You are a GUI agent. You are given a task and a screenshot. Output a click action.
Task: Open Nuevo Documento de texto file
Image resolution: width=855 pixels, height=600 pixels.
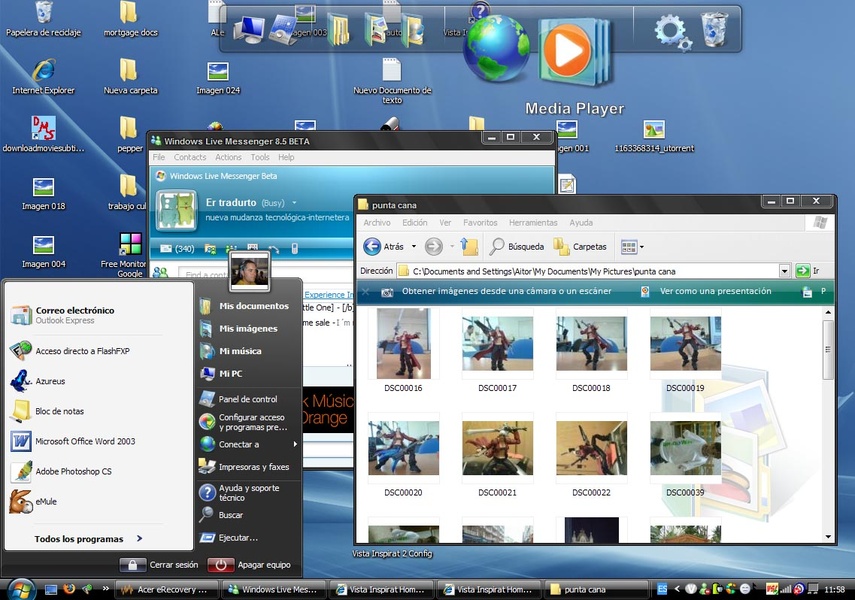(392, 81)
